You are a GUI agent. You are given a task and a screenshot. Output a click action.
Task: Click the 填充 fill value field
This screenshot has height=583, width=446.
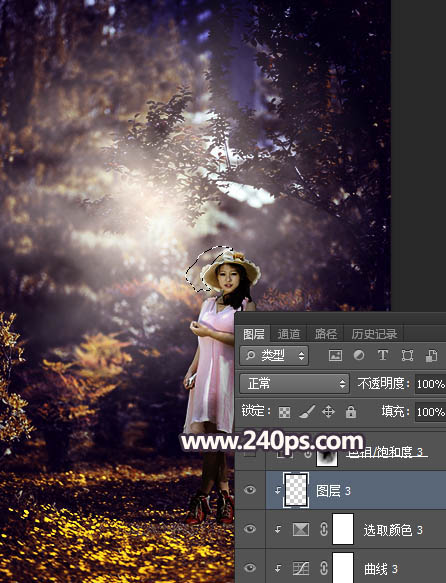pyautogui.click(x=430, y=412)
